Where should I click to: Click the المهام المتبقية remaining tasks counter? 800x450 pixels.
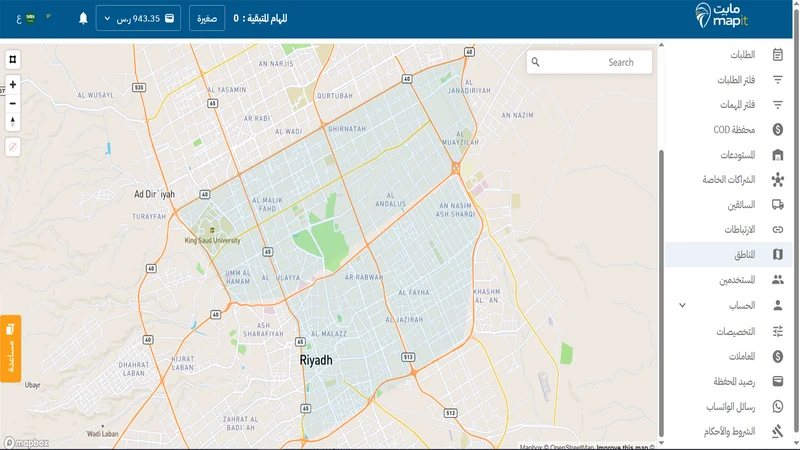[x=260, y=18]
